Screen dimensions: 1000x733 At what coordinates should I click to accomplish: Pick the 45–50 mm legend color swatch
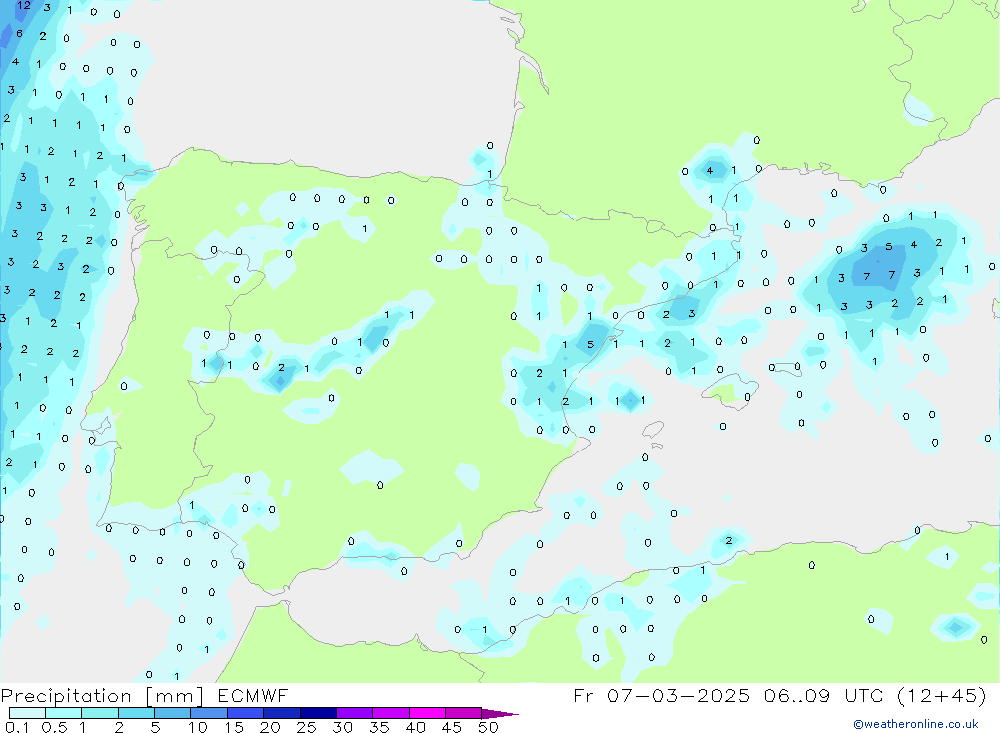(464, 713)
